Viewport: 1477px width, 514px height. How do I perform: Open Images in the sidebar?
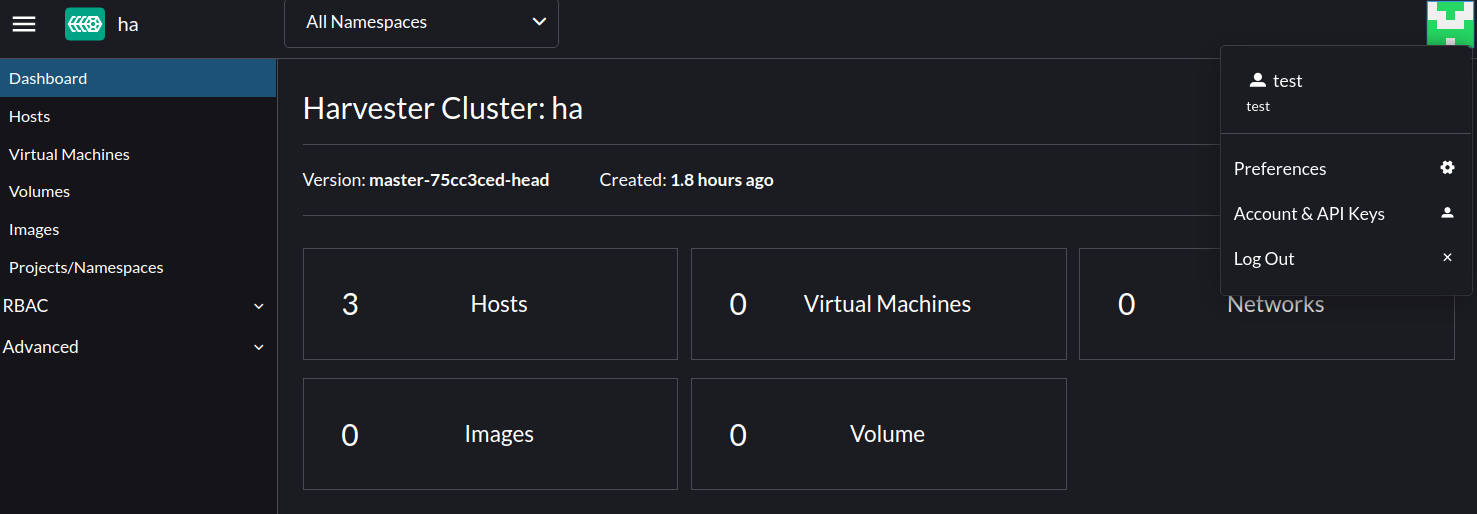[138, 229]
